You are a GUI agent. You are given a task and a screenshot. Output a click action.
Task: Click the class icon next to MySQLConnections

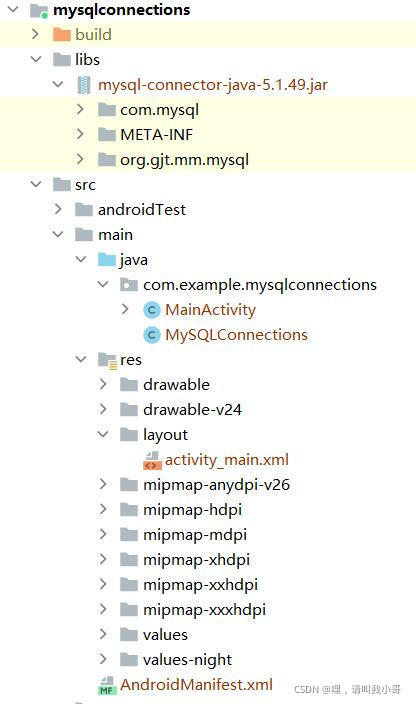tap(152, 335)
